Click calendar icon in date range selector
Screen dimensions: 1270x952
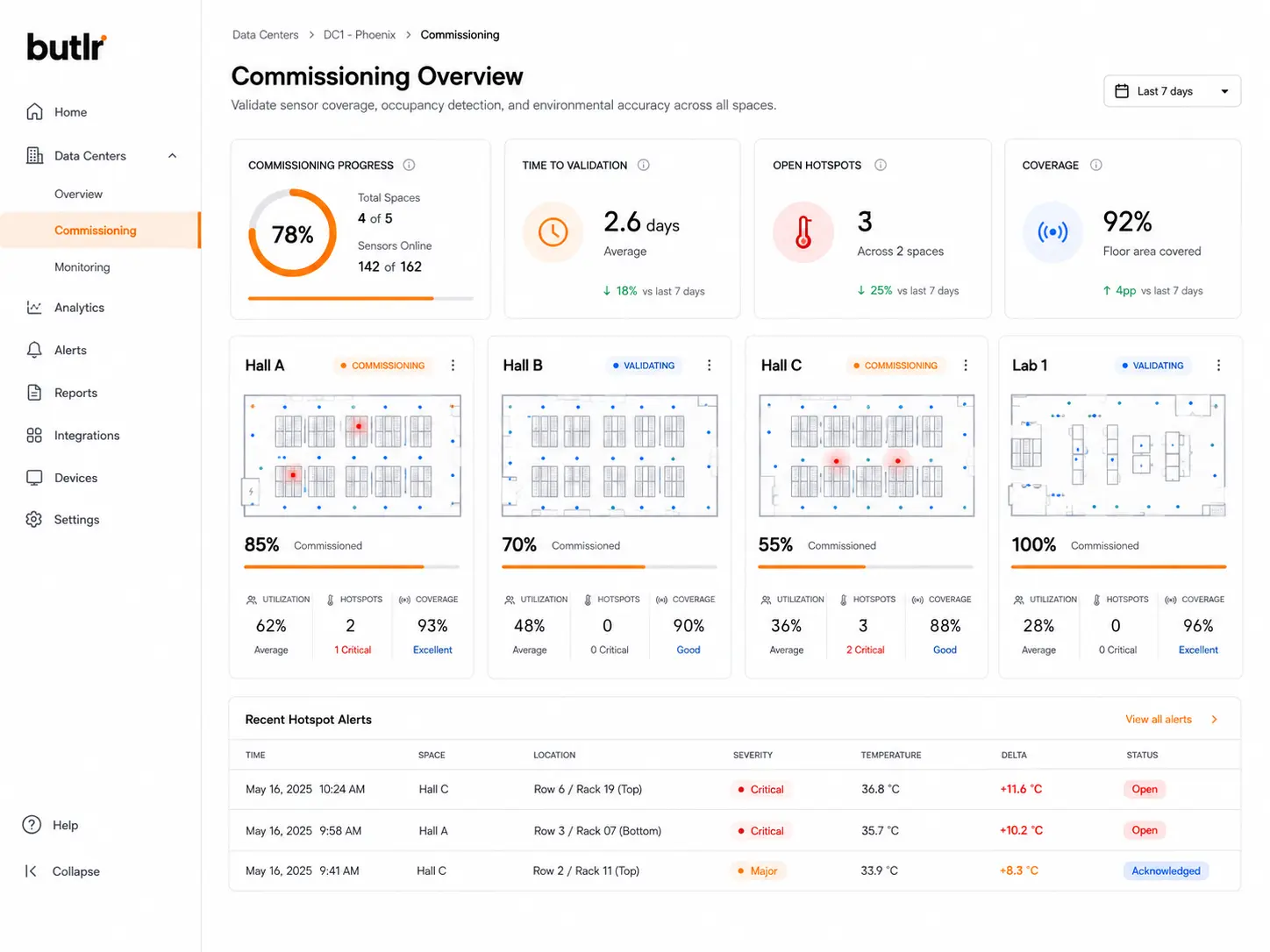[1122, 91]
